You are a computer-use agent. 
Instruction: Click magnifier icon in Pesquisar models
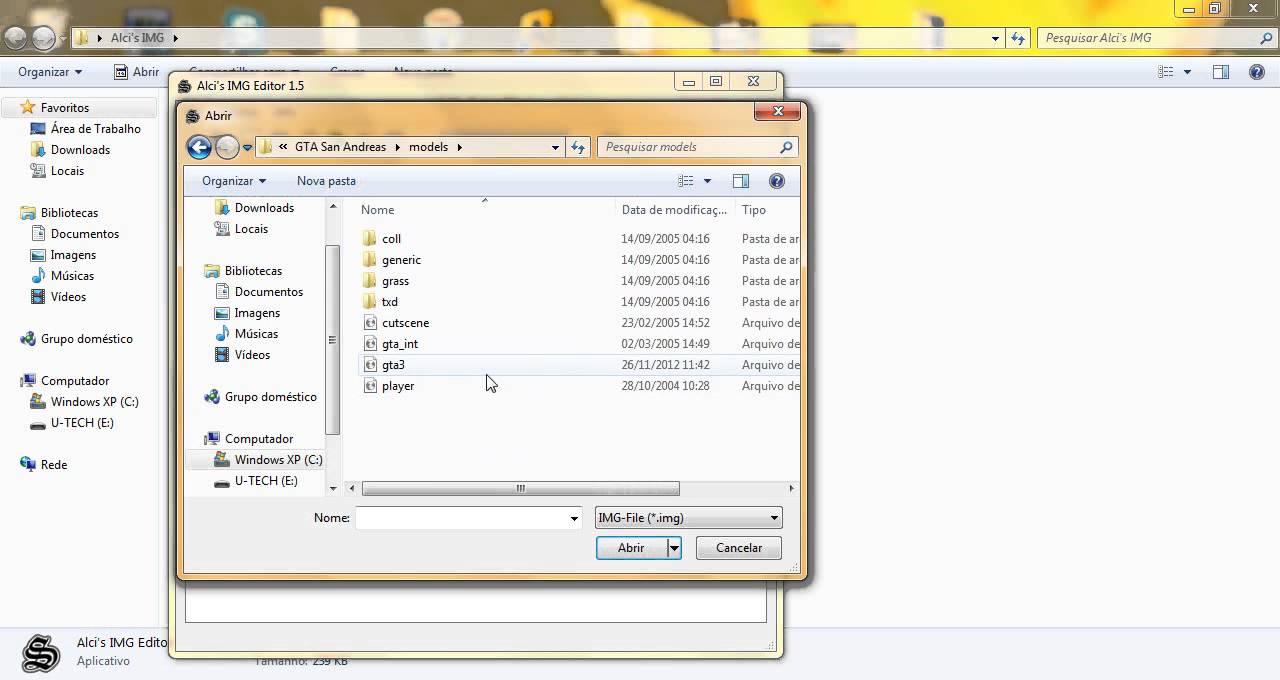coord(787,147)
